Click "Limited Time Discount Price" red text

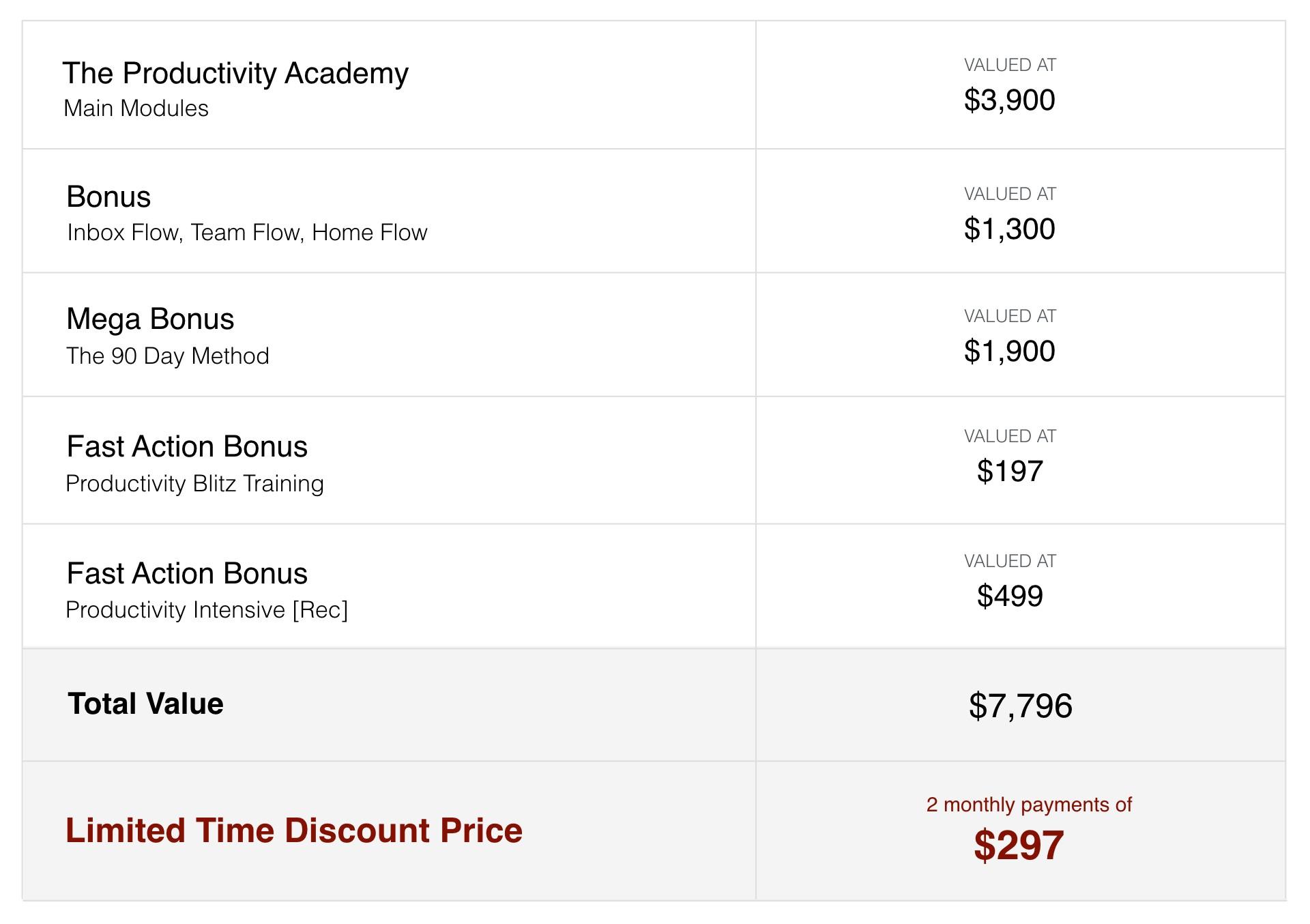(293, 831)
